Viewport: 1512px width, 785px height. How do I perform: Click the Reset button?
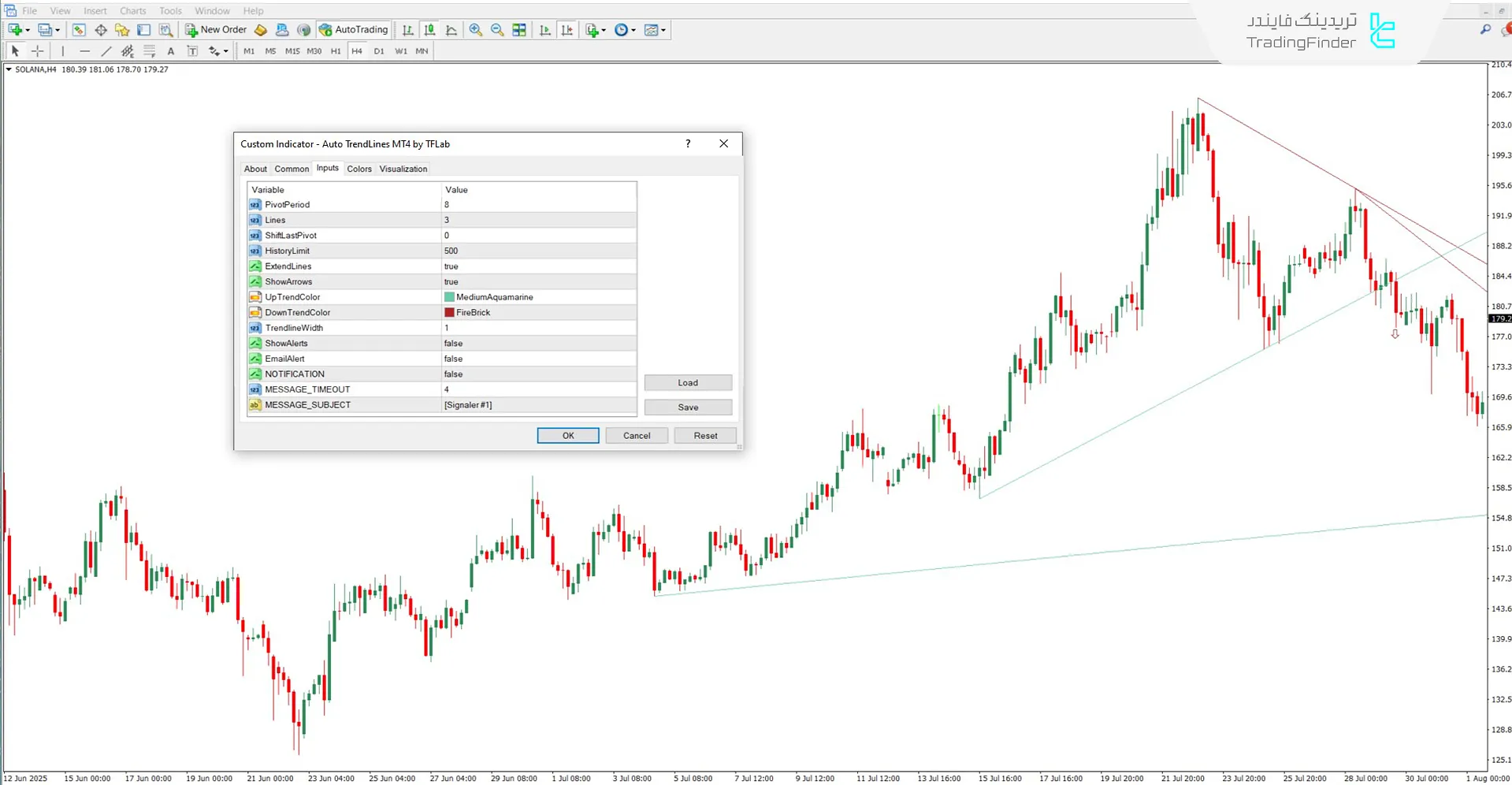click(x=705, y=436)
